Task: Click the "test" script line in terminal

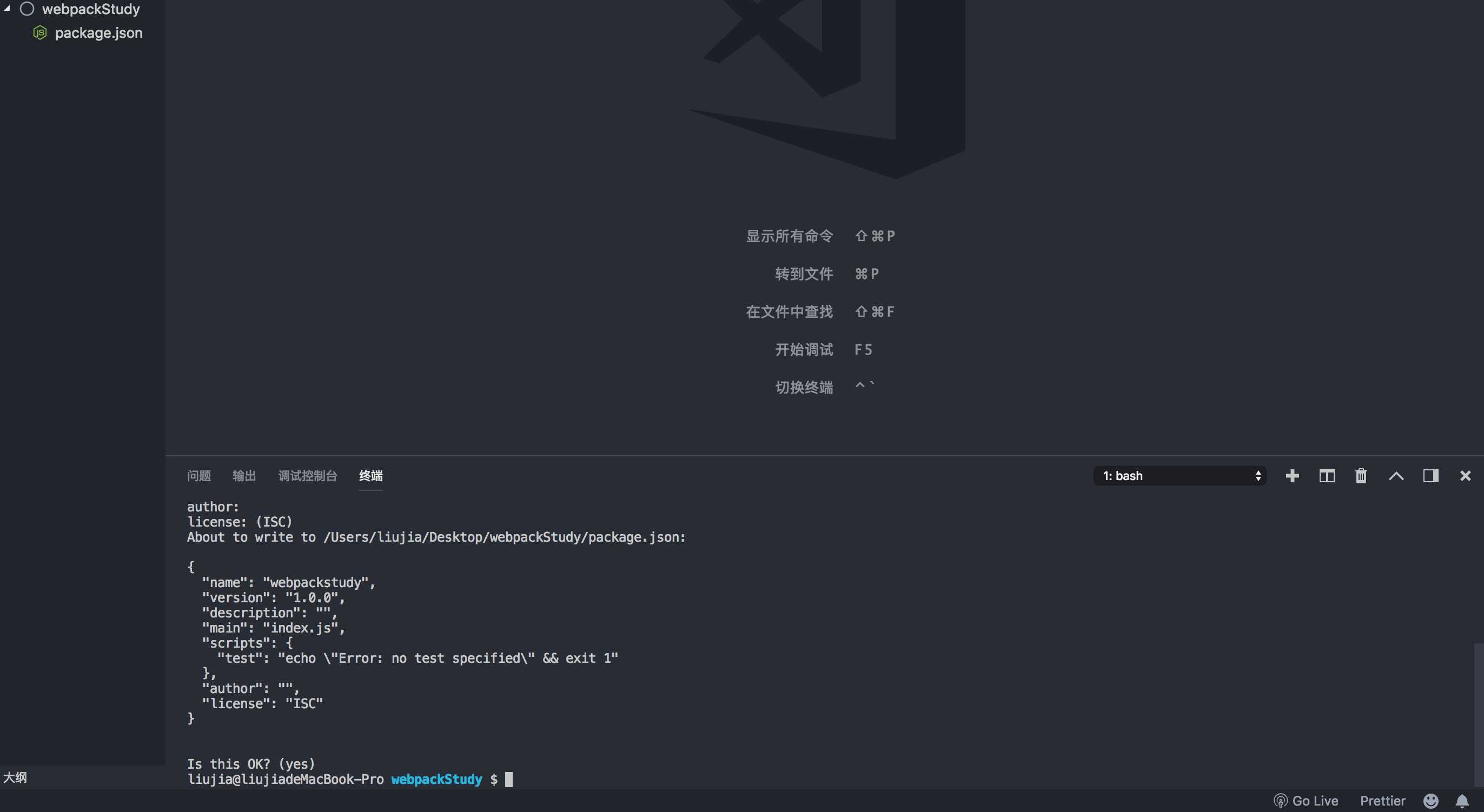Action: (x=418, y=658)
